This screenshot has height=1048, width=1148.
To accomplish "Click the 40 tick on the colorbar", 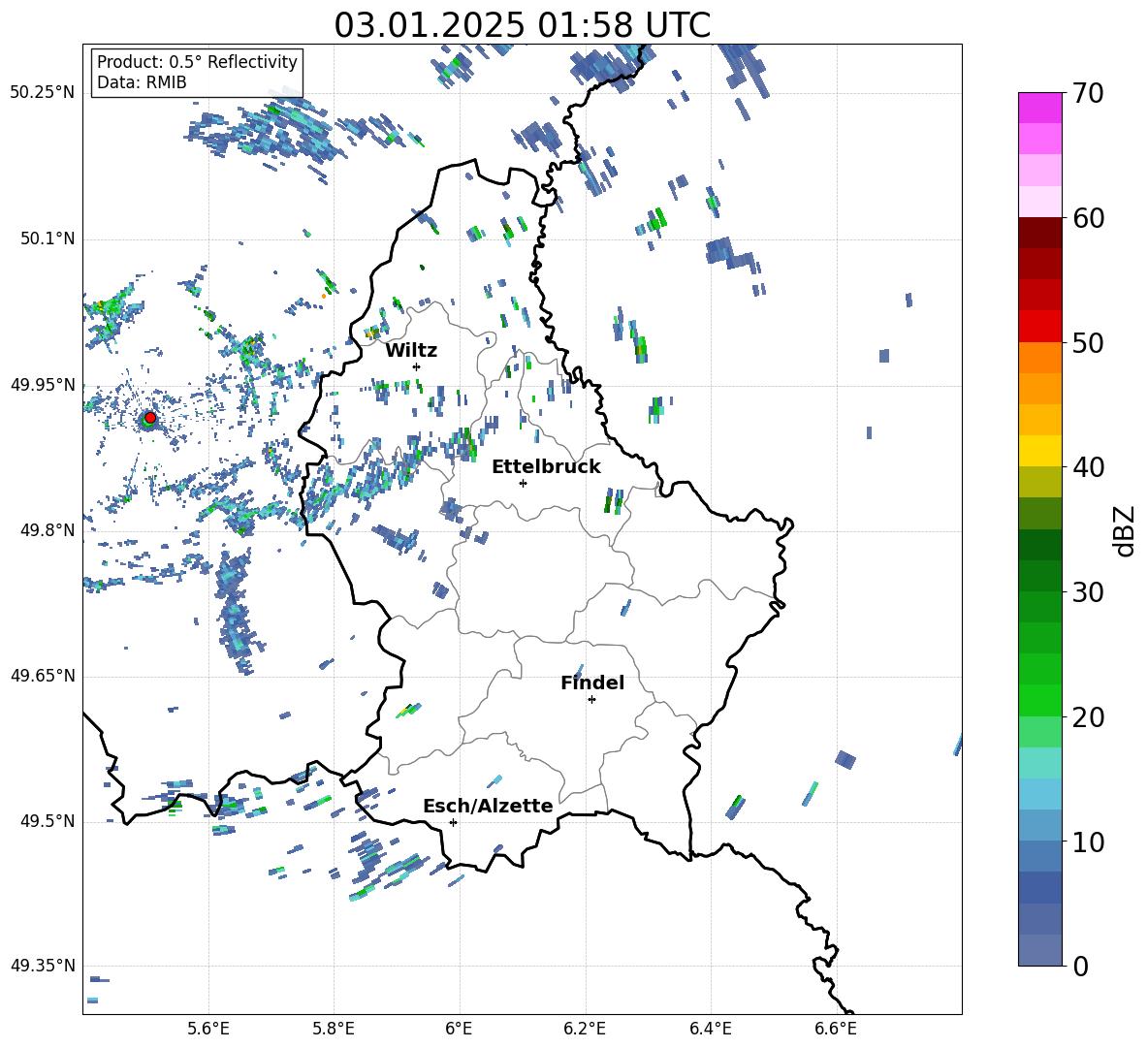I will click(x=1088, y=467).
